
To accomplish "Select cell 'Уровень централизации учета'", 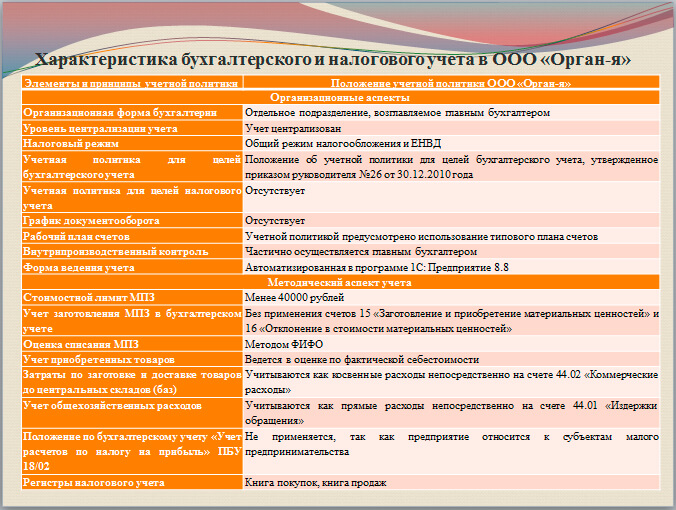I will pos(132,128).
